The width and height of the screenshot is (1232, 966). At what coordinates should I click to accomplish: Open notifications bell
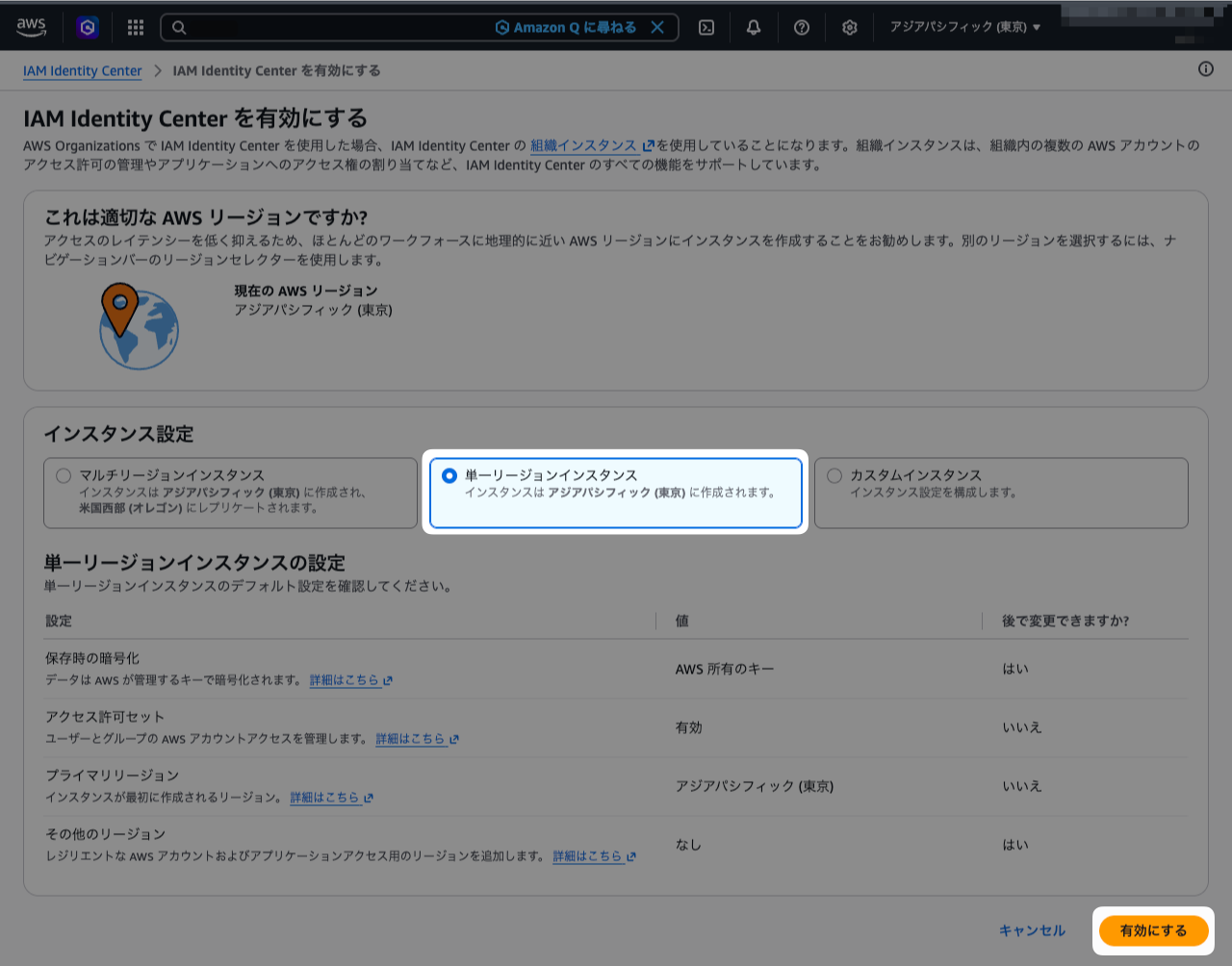tap(754, 27)
